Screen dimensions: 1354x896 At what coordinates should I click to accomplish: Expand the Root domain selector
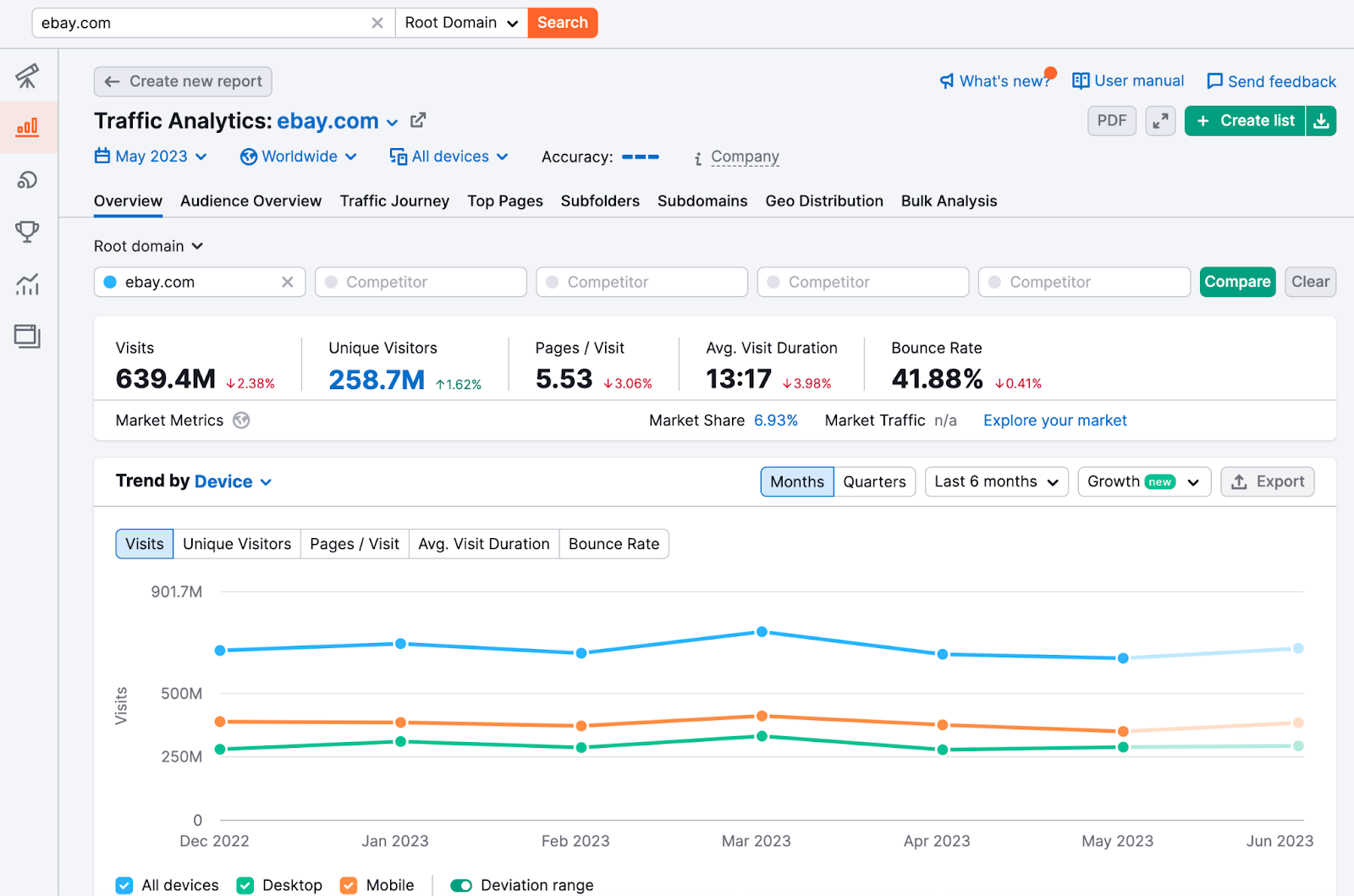(x=149, y=246)
